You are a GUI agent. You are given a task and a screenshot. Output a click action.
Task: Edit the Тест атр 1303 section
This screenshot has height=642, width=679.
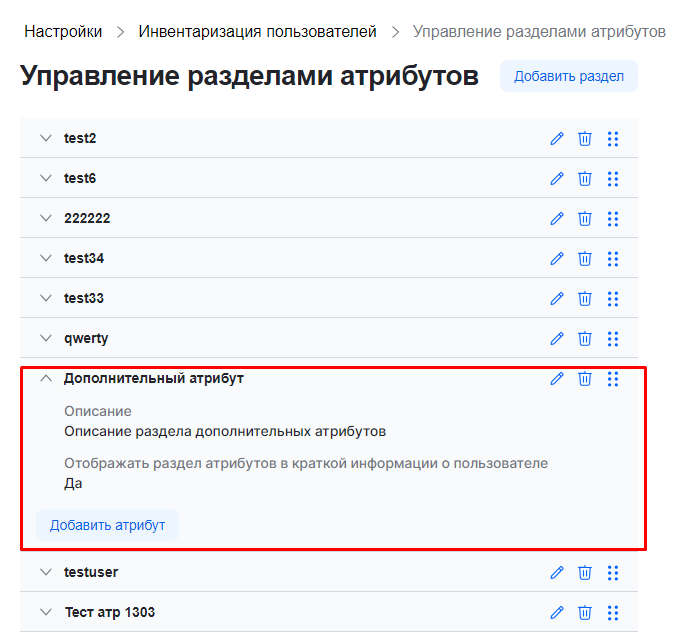pos(557,613)
